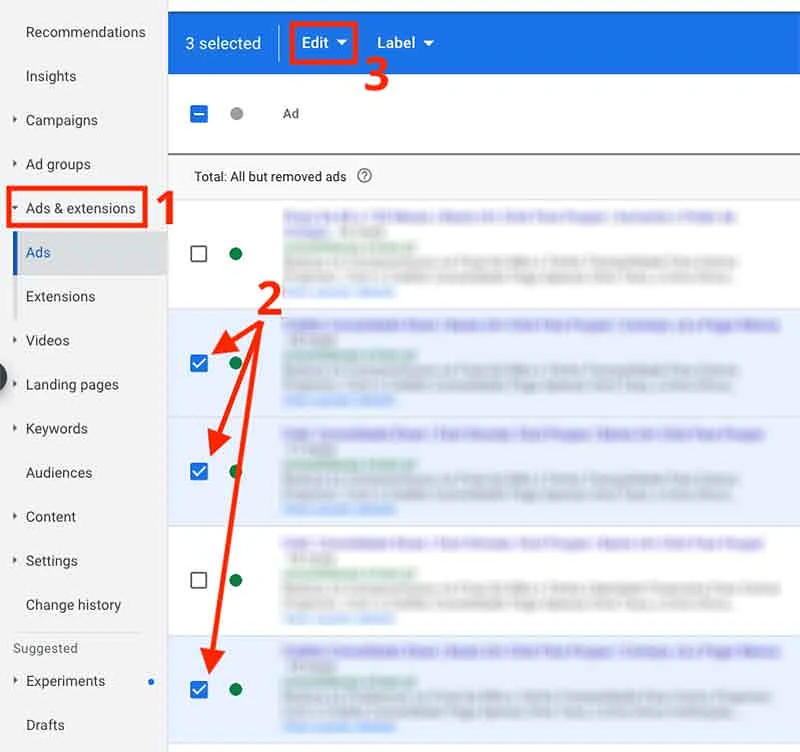
Task: Click the first ad's green status dot
Action: [236, 254]
